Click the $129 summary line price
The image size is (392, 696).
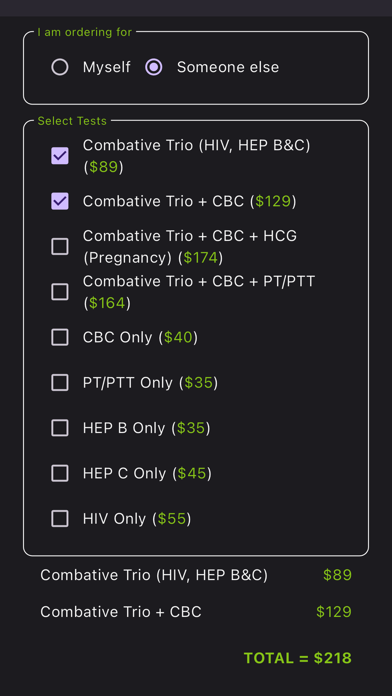pyautogui.click(x=334, y=612)
